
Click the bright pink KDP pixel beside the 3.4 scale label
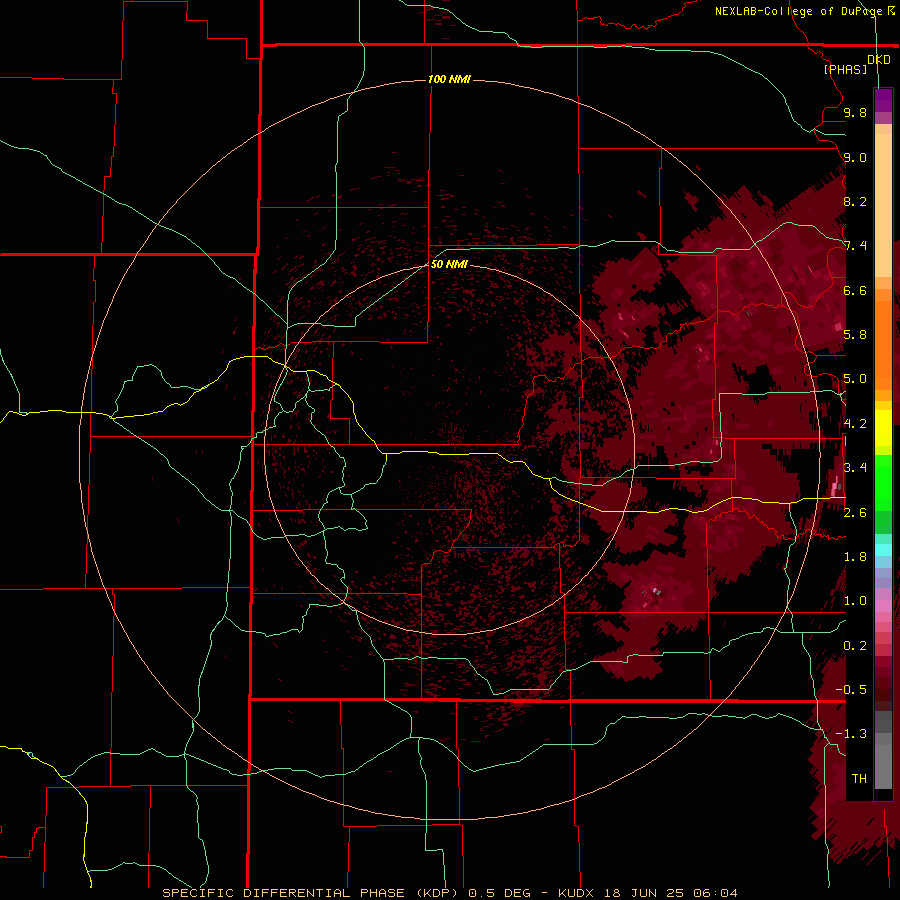pyautogui.click(x=835, y=487)
